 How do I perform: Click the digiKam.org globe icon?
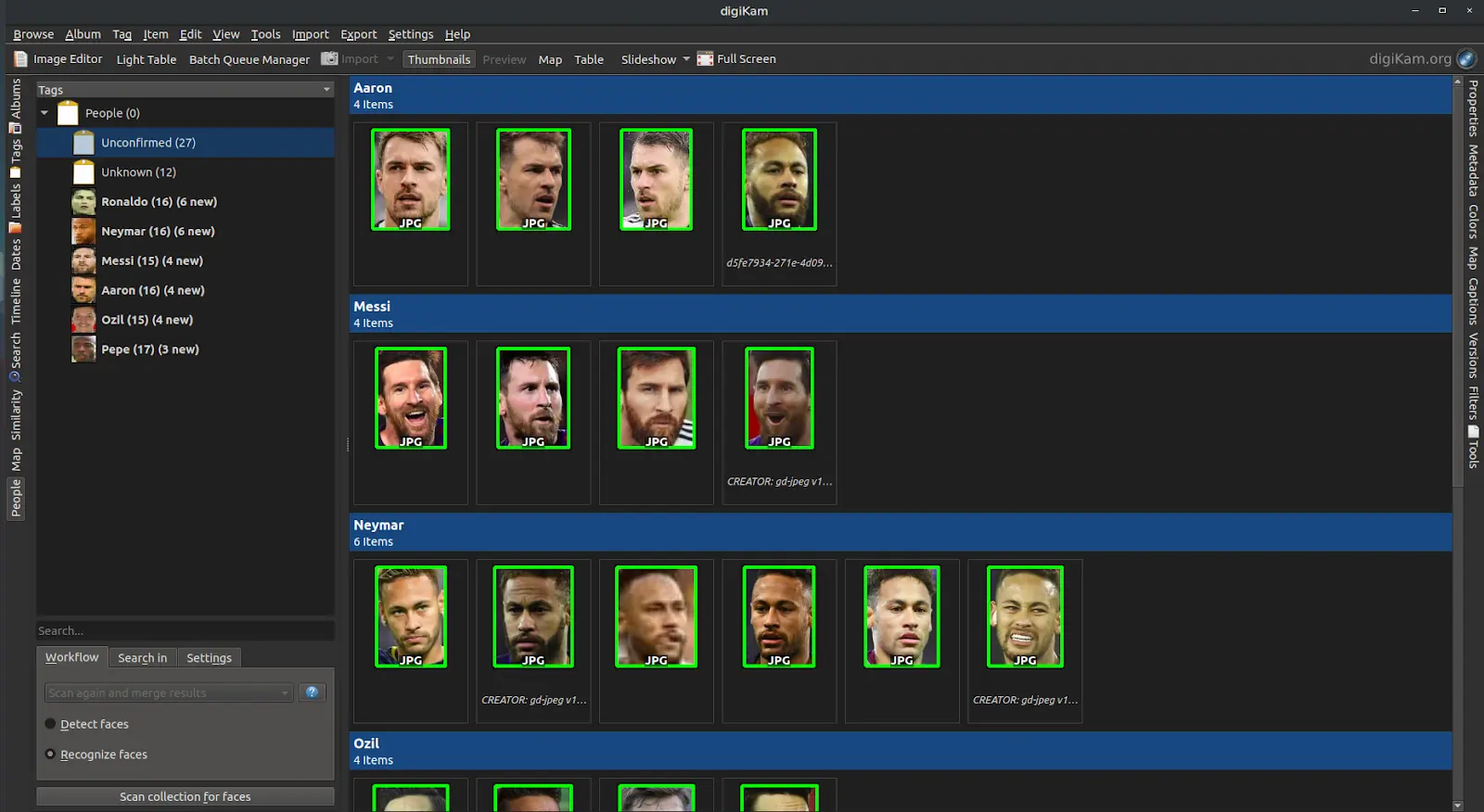click(x=1466, y=59)
